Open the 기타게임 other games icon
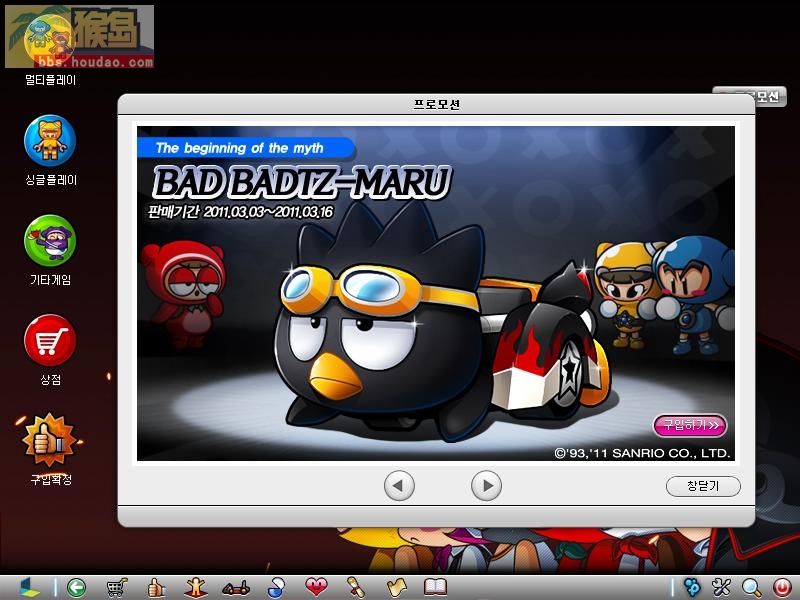800x600 pixels. (50, 241)
